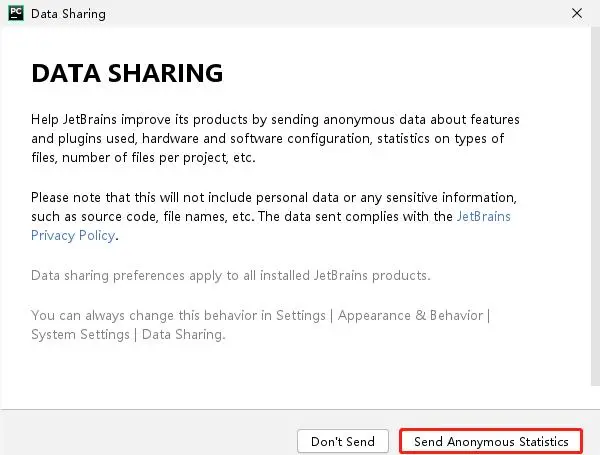
Task: Click the 'Data Sharing' window title text
Action: coord(68,14)
